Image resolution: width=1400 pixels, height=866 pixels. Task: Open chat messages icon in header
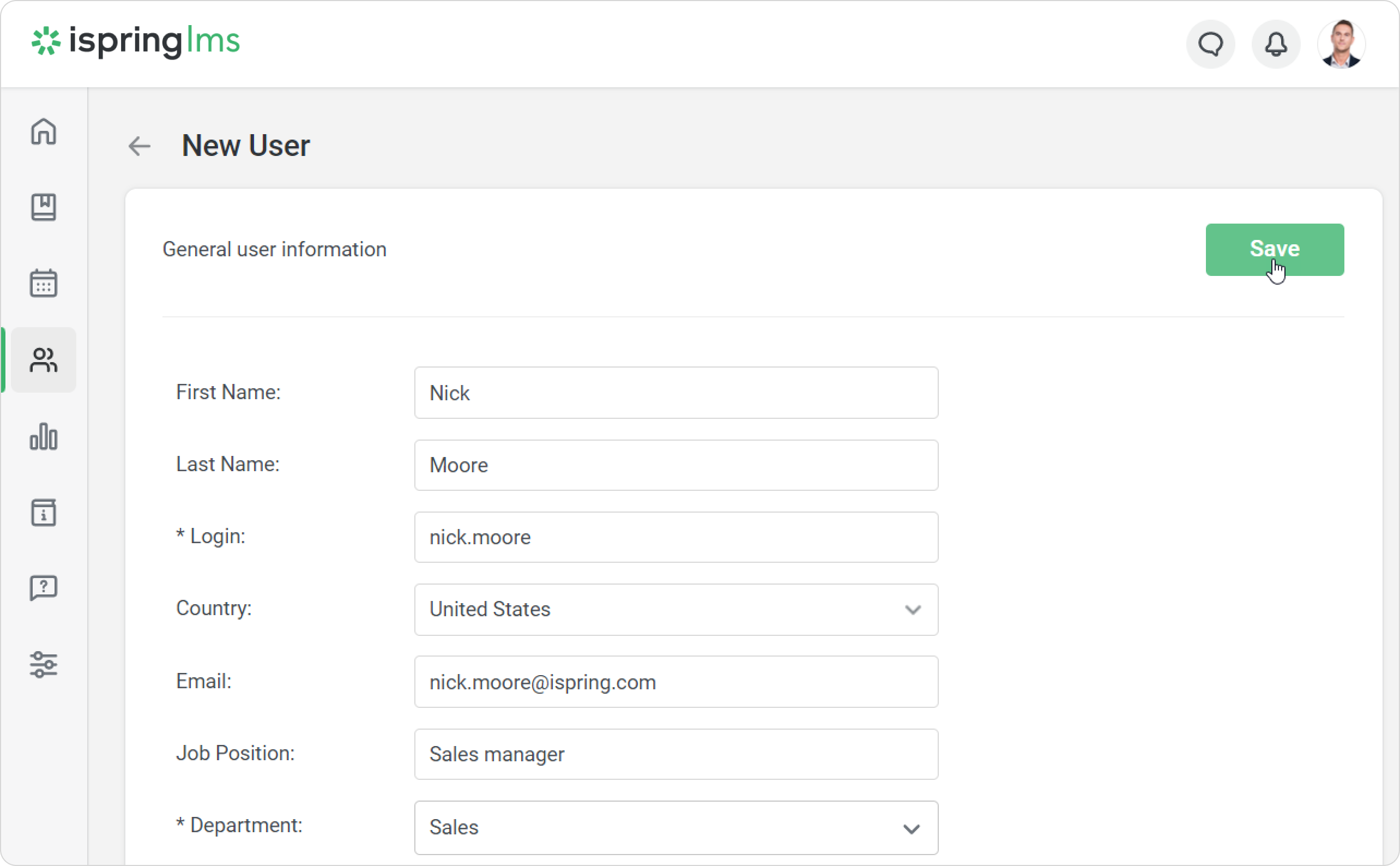pyautogui.click(x=1210, y=44)
